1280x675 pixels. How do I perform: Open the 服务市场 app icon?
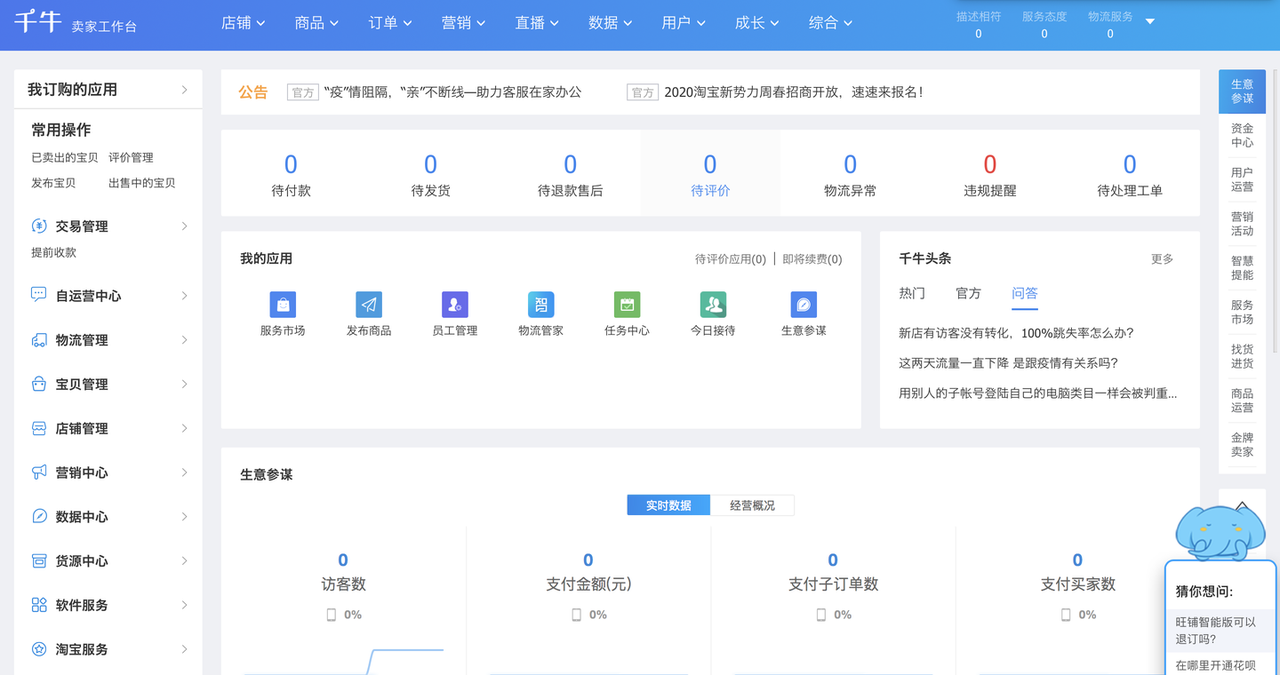[282, 305]
